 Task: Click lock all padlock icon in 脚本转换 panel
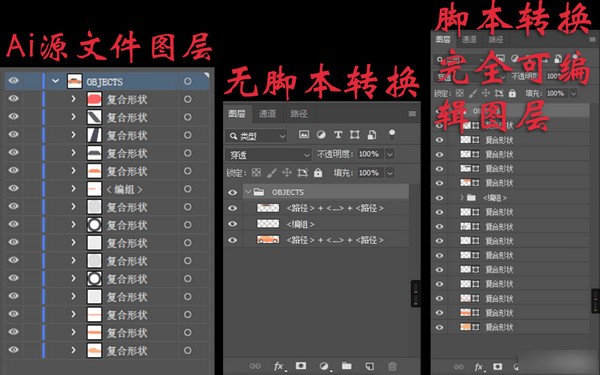[512, 93]
